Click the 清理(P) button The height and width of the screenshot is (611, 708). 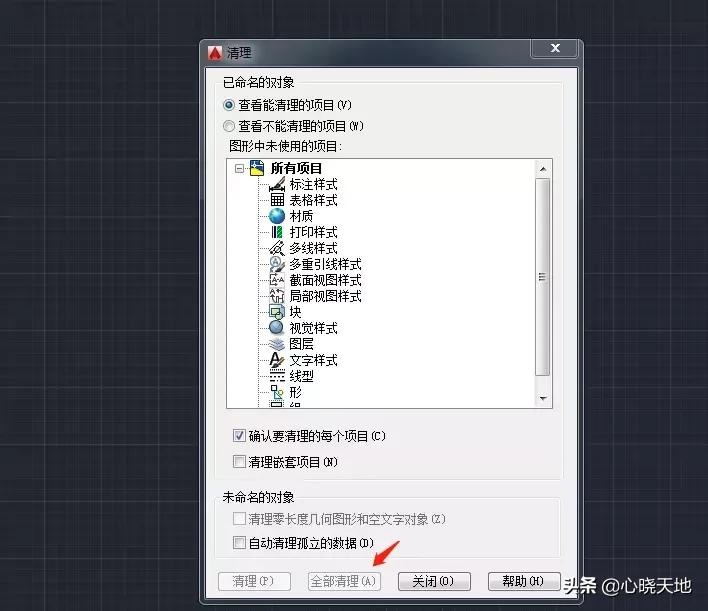(254, 581)
